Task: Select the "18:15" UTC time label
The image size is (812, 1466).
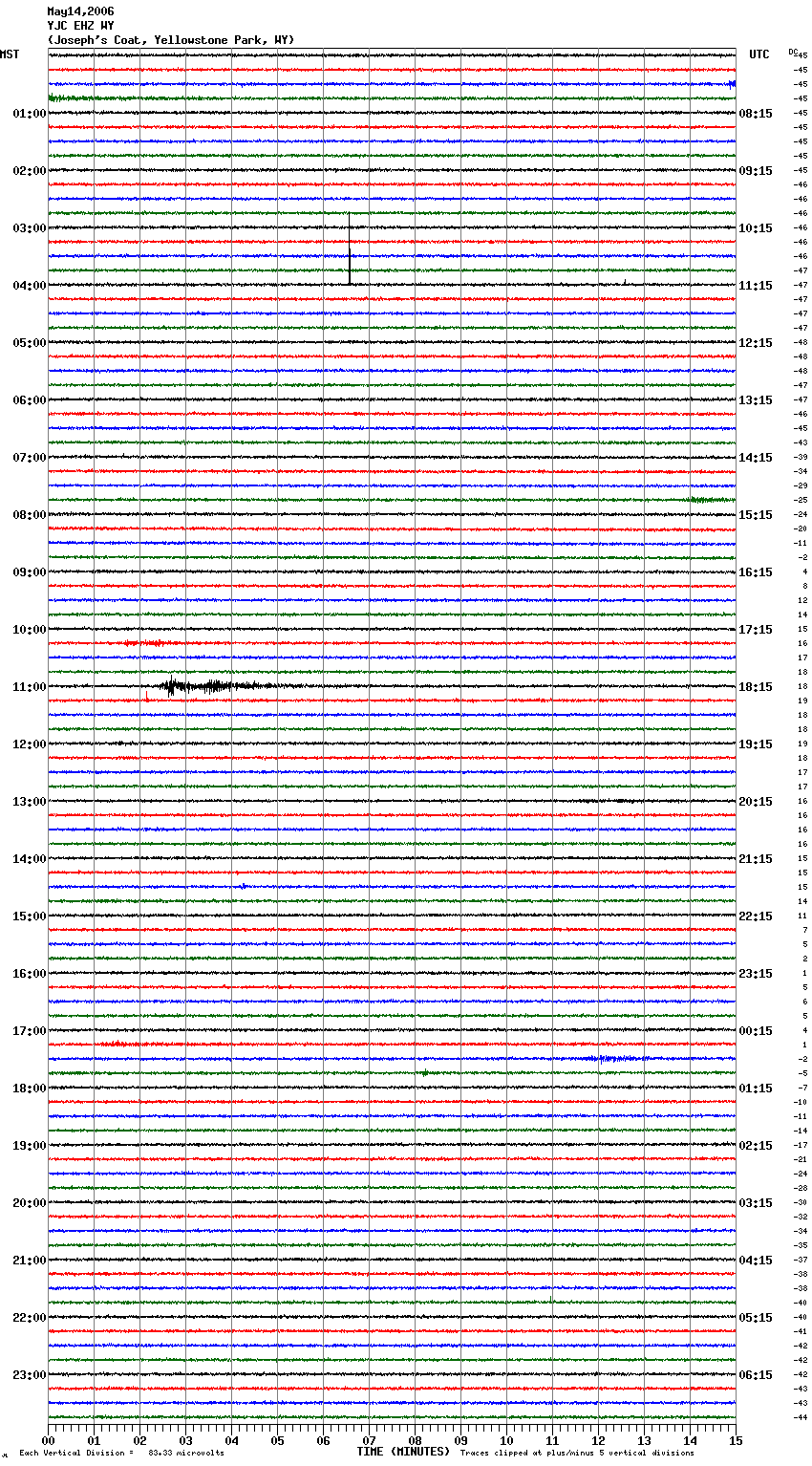Action: point(756,687)
